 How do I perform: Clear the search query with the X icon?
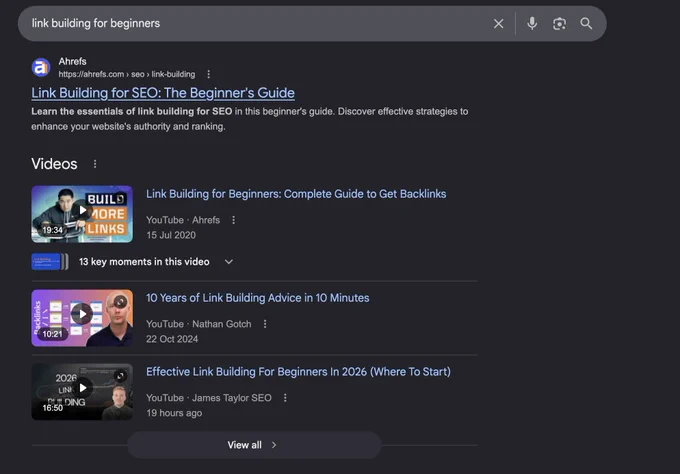pos(498,24)
